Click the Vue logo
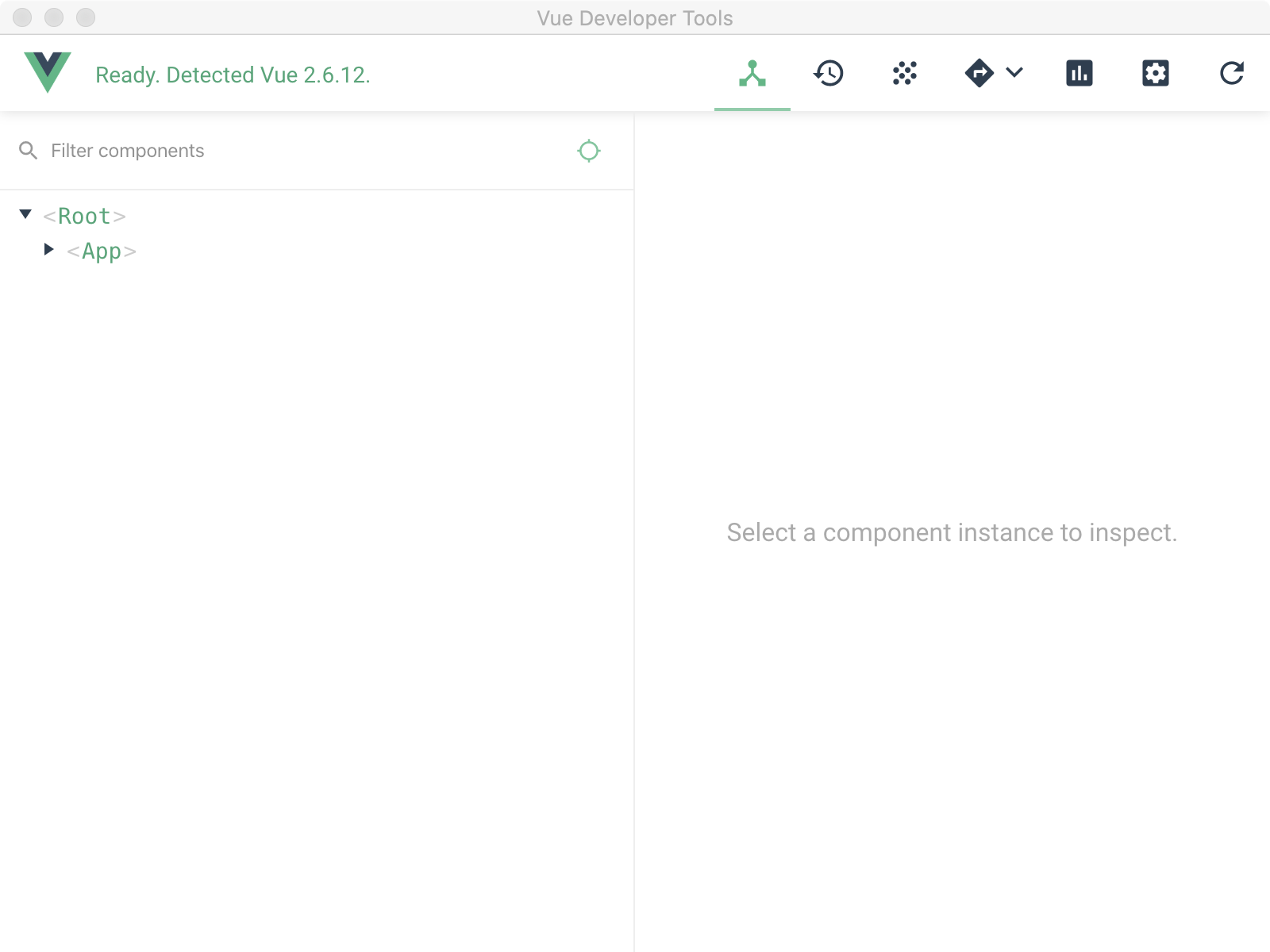The image size is (1270, 952). 48,72
